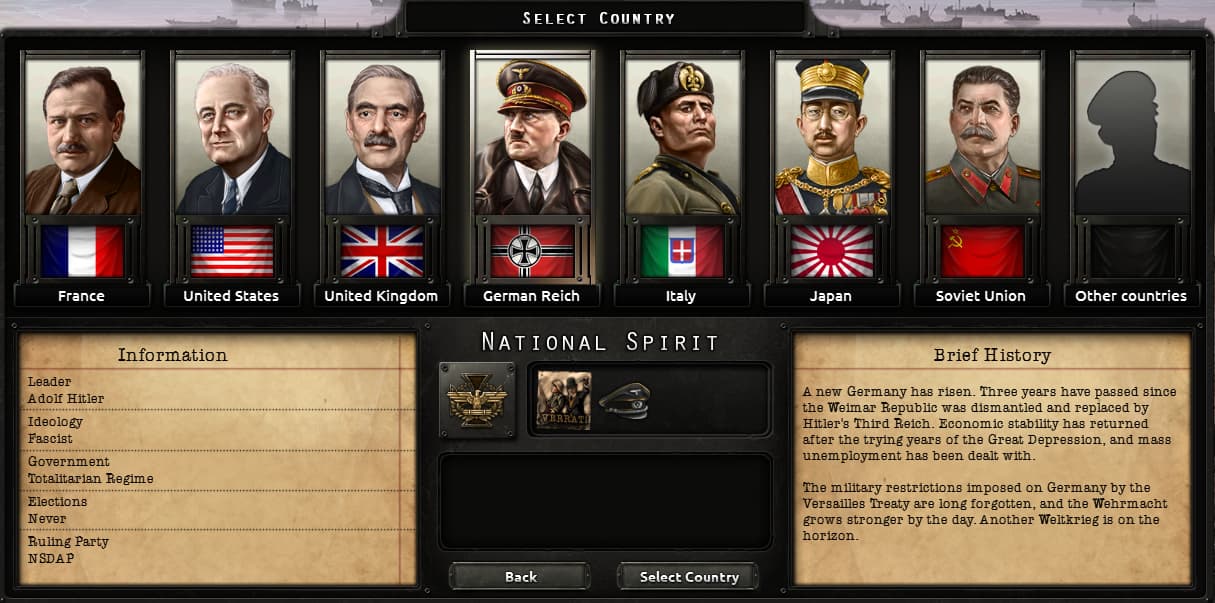This screenshot has height=603, width=1215.
Task: Click the Other countries label
Action: 1131,296
